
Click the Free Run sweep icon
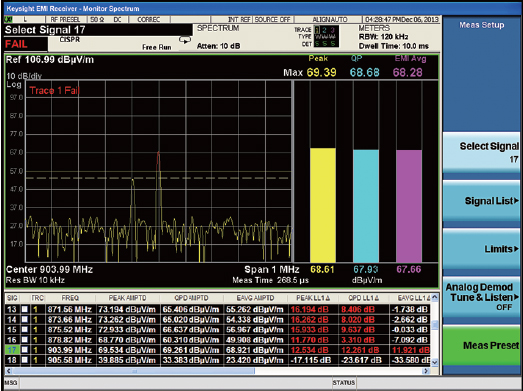(184, 40)
